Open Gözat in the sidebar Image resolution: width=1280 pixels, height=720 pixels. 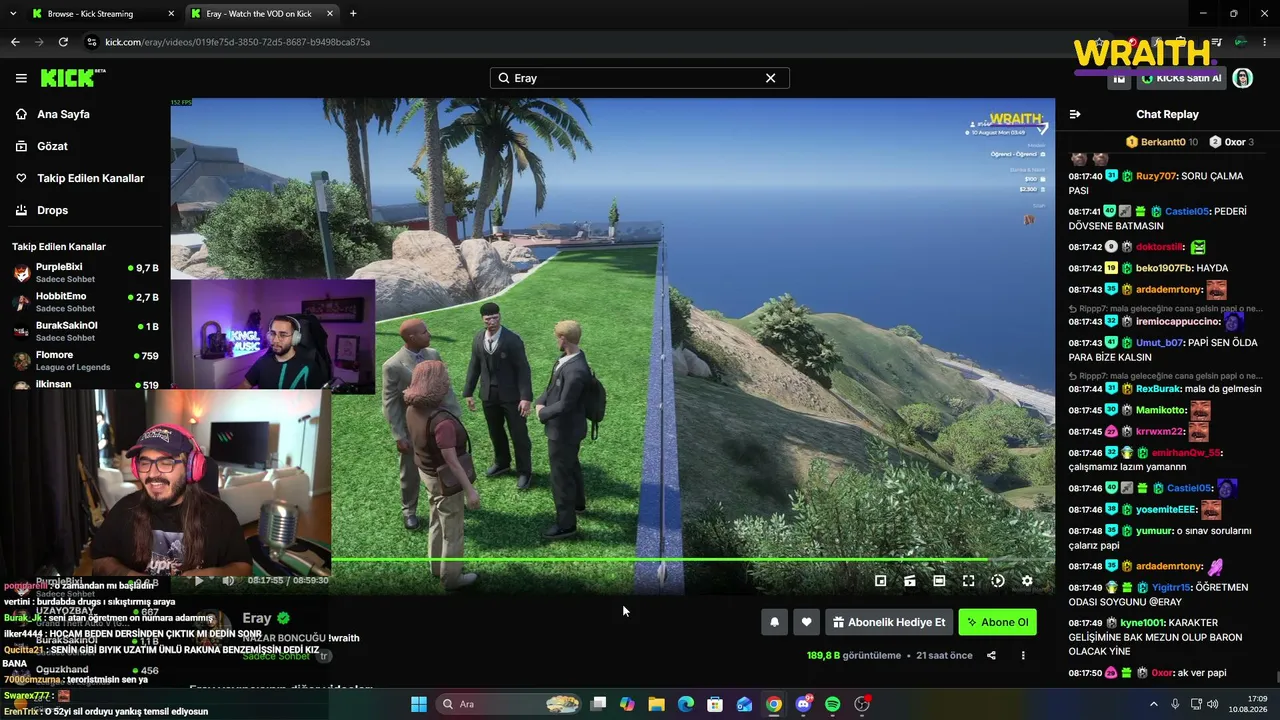[85, 146]
